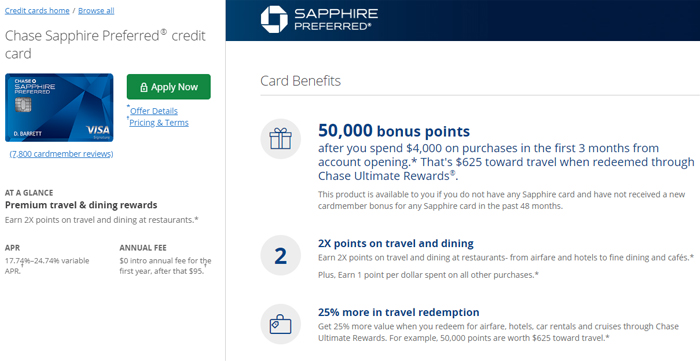This screenshot has width=700, height=361.
Task: Click the number 2 points circle icon
Action: point(280,256)
